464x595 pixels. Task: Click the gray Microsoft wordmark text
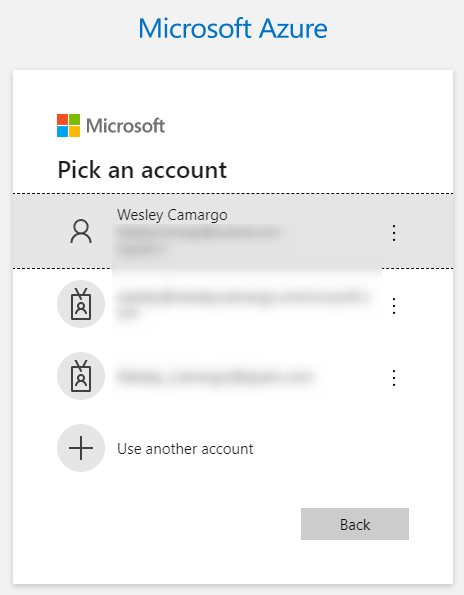(x=126, y=126)
